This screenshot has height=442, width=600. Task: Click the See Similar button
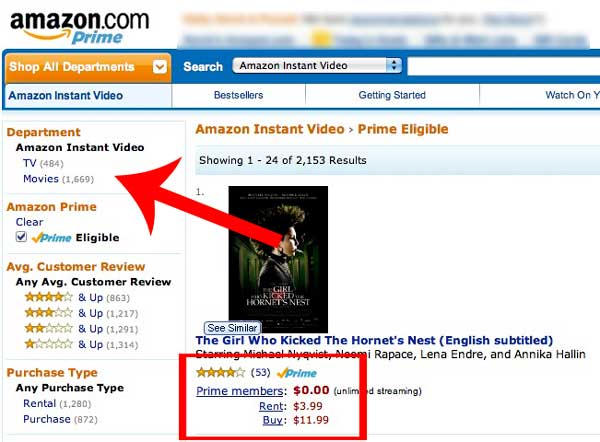[232, 328]
